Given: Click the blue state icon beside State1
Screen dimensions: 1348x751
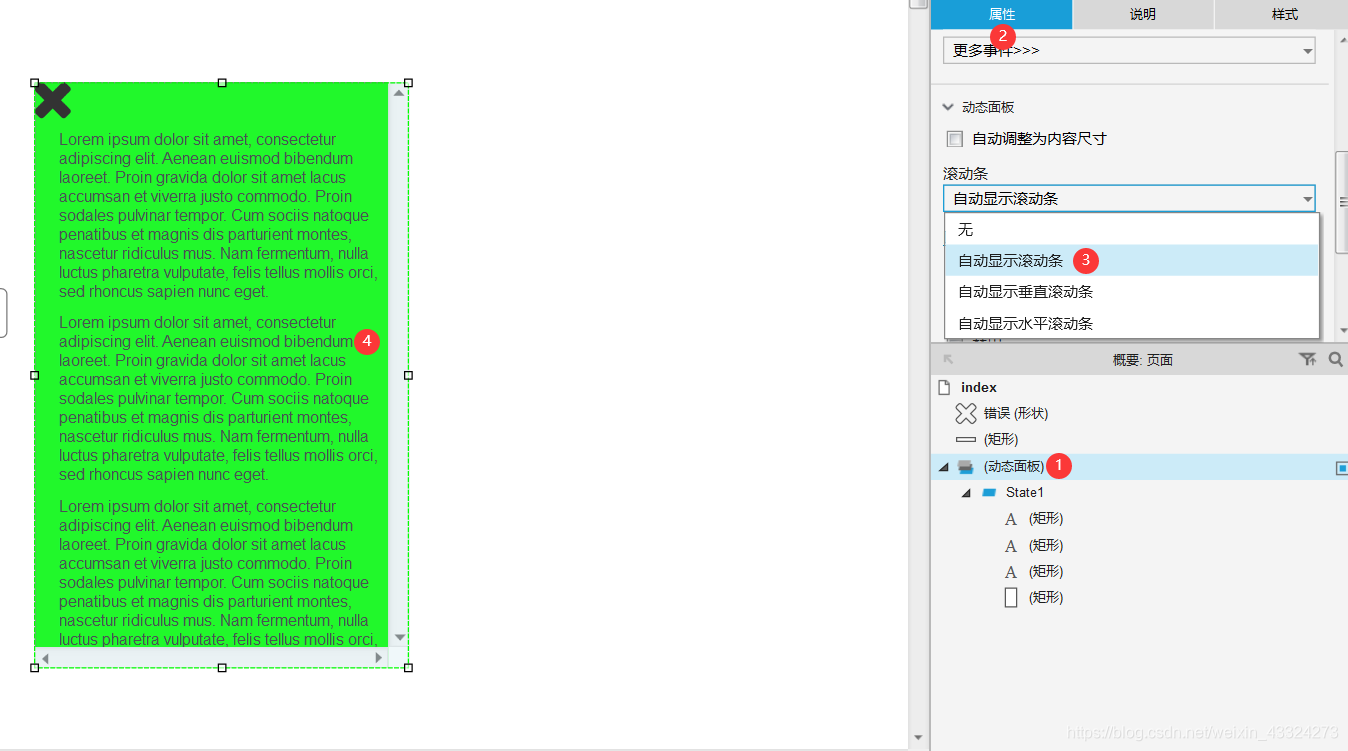Looking at the screenshot, I should (x=991, y=492).
